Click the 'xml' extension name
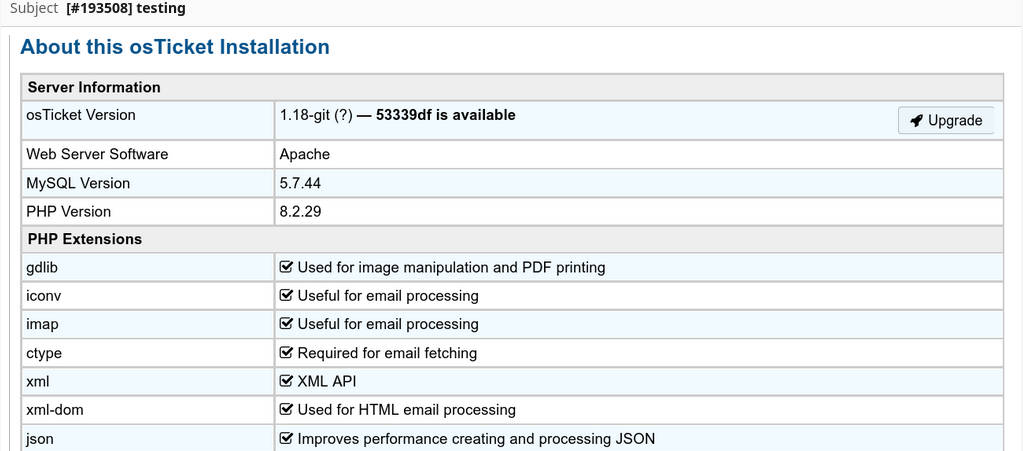This screenshot has width=1023, height=451. 37,381
